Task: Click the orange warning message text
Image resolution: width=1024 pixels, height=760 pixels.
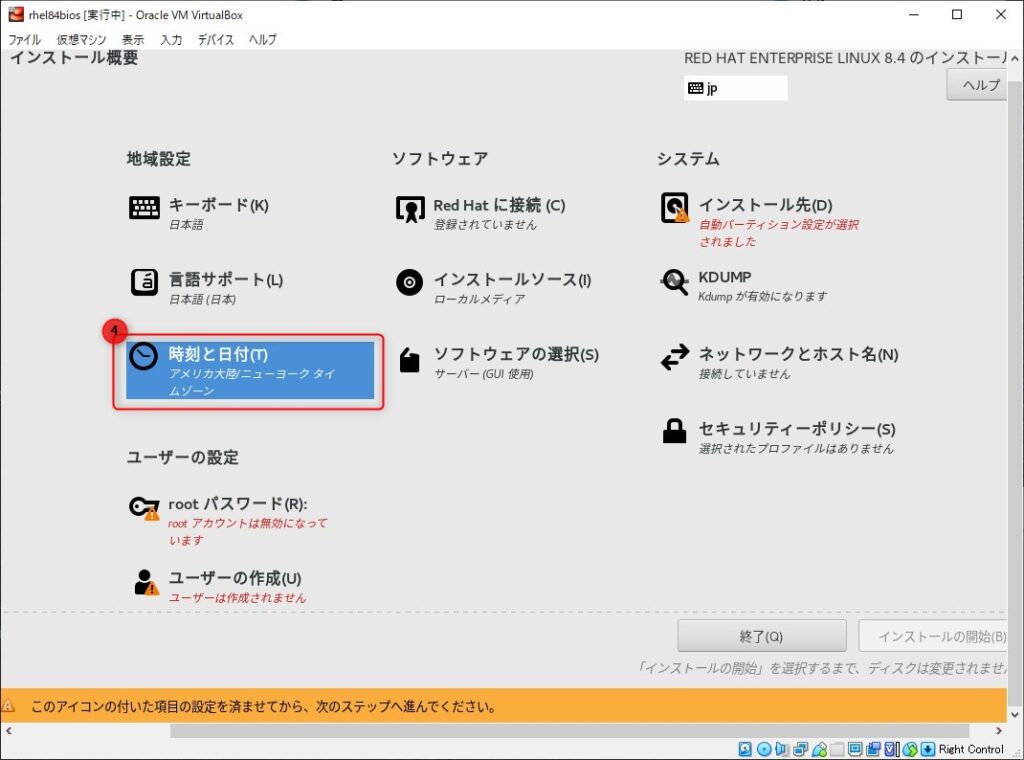Action: pyautogui.click(x=263, y=706)
